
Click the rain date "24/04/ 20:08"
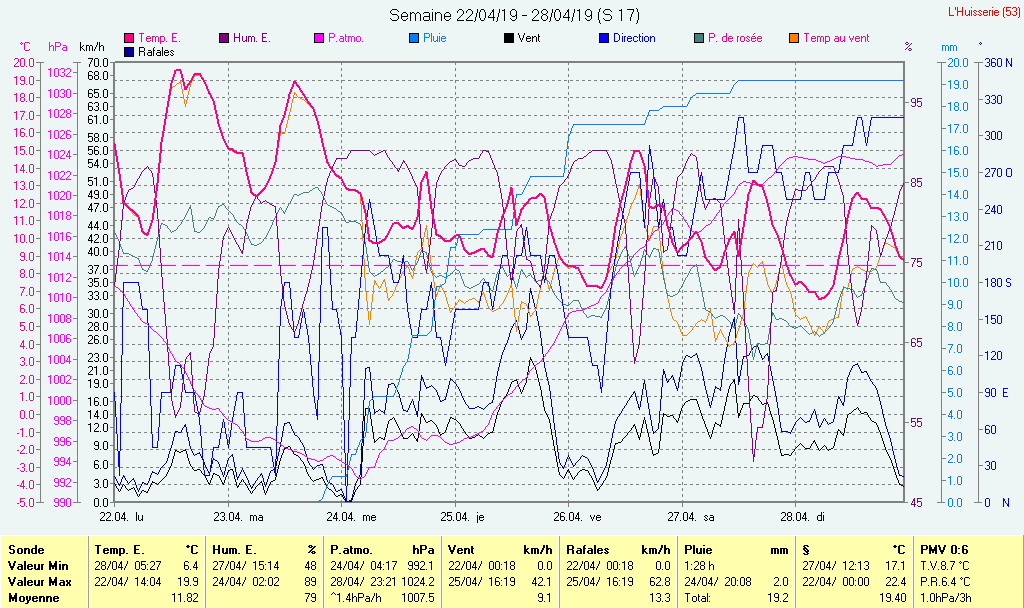pos(718,582)
